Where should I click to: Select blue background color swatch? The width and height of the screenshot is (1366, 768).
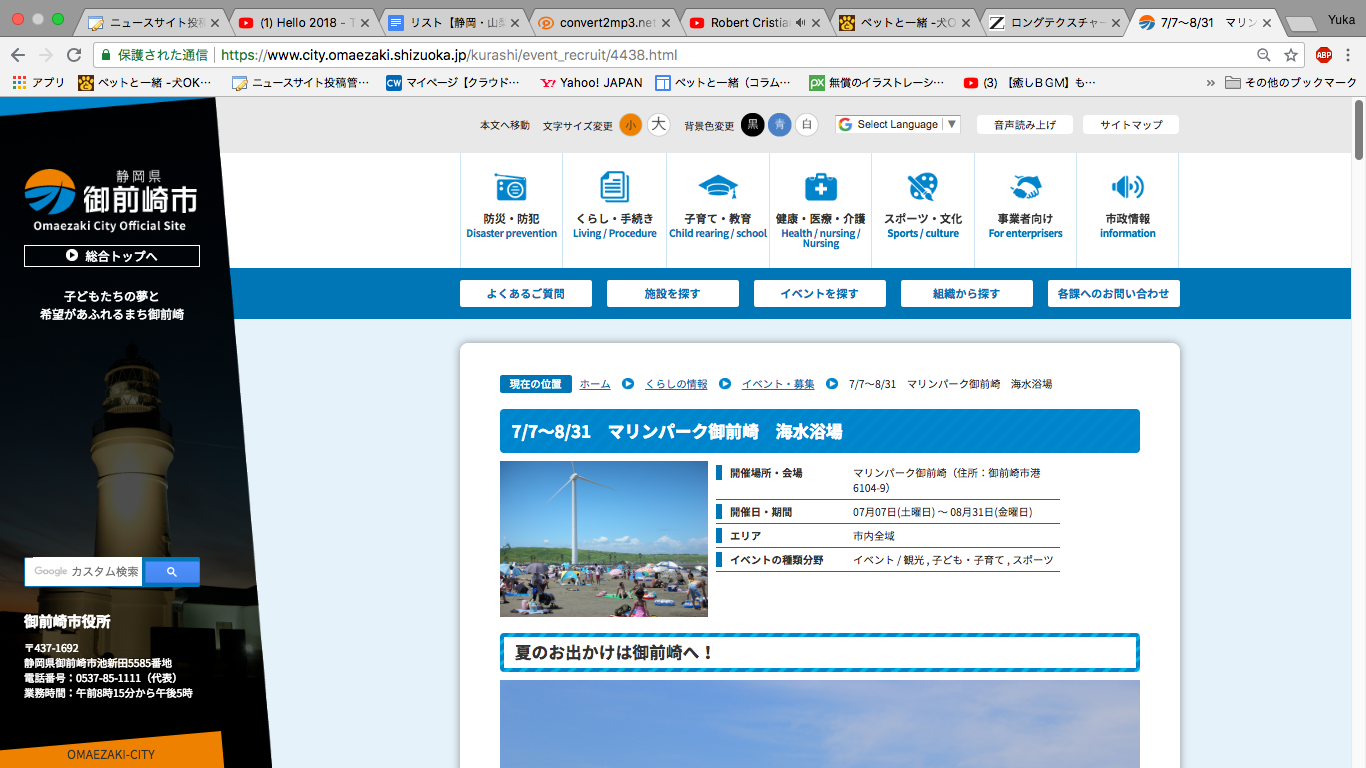point(779,125)
